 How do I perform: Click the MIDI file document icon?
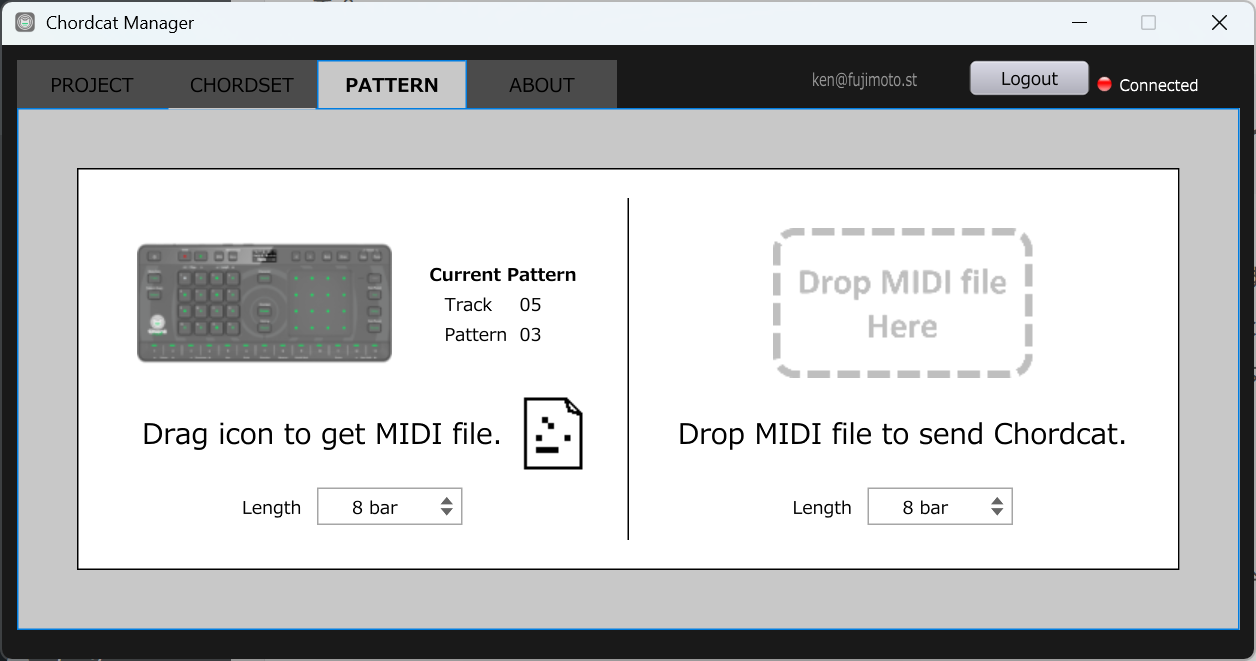(553, 433)
